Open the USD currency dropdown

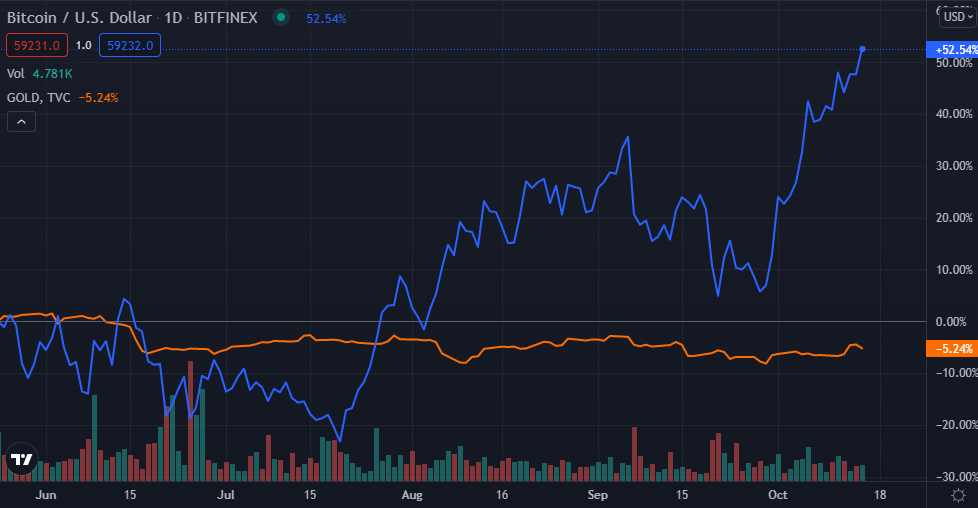pos(958,17)
